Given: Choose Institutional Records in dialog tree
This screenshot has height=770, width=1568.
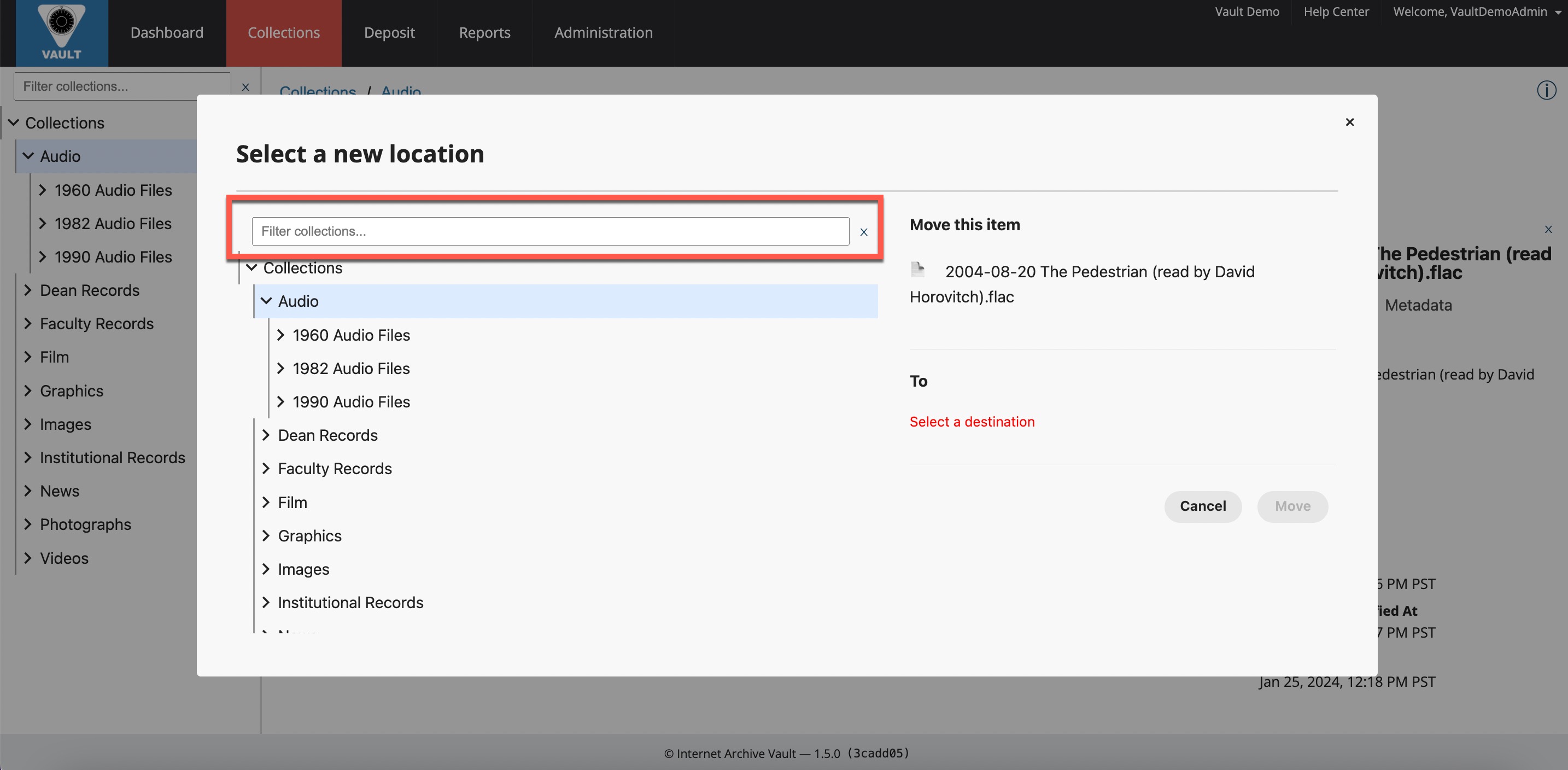Looking at the screenshot, I should 350,602.
